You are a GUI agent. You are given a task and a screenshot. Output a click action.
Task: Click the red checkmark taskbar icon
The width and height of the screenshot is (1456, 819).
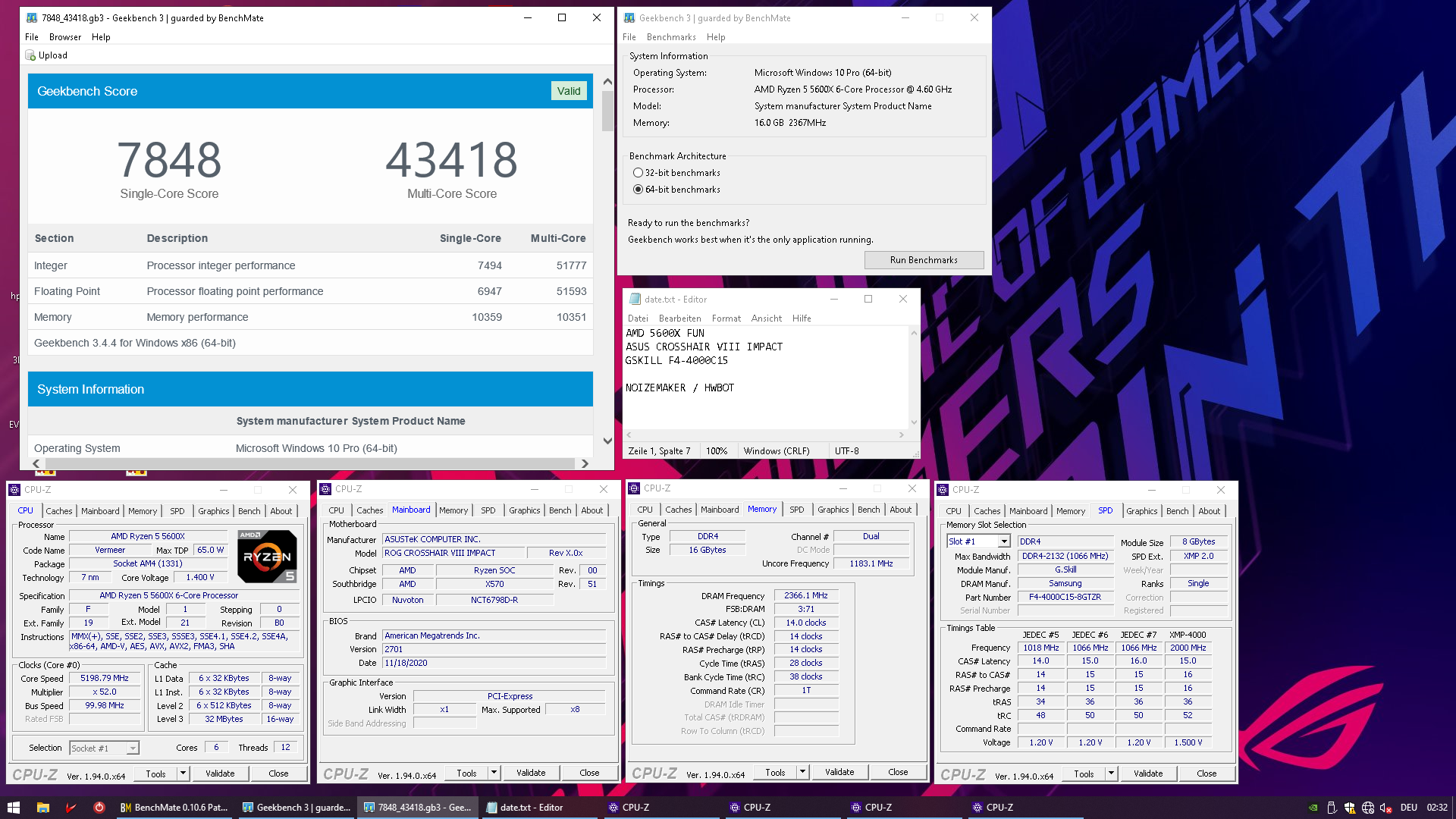pyautogui.click(x=71, y=808)
